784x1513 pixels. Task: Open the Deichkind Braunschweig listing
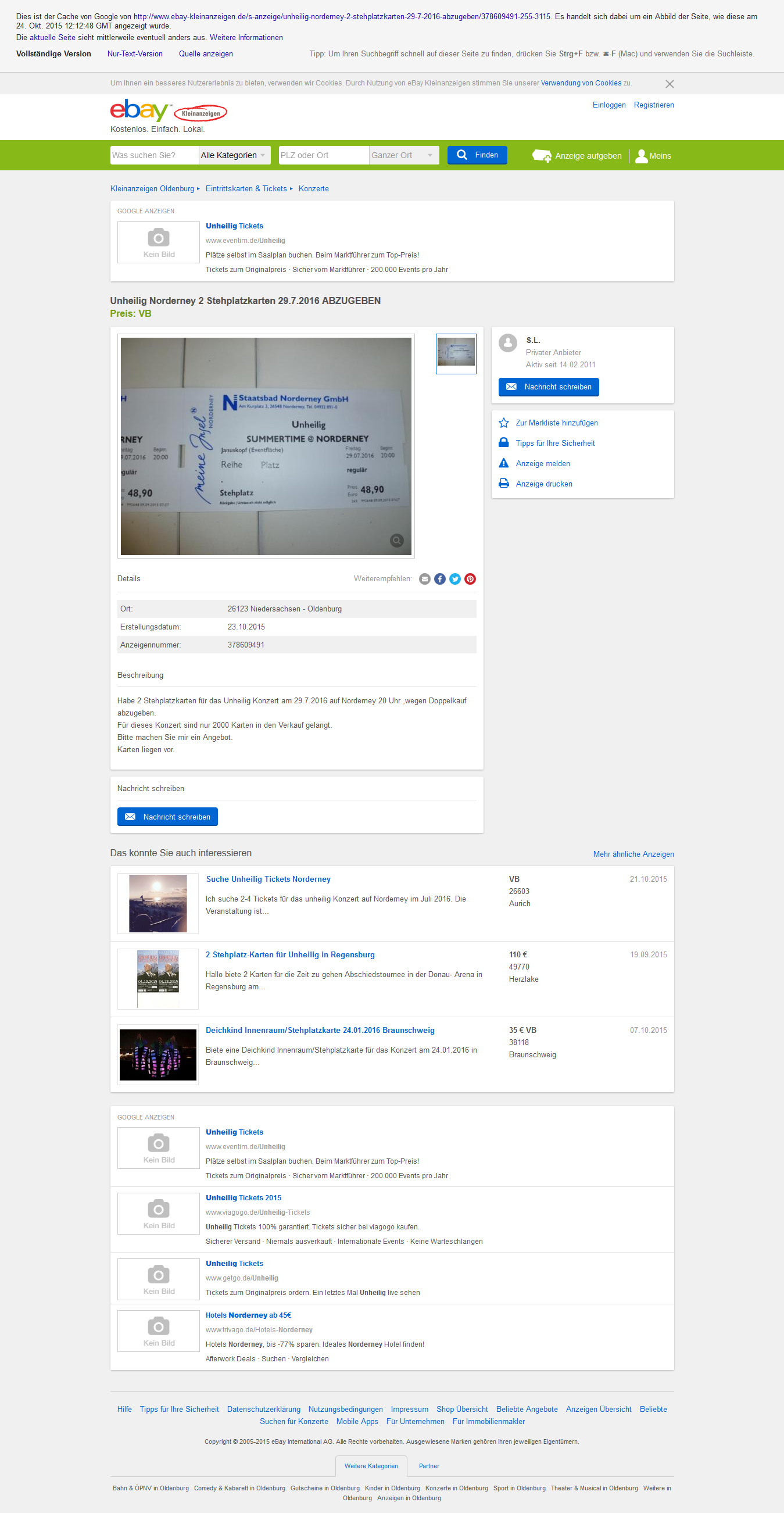click(320, 1030)
